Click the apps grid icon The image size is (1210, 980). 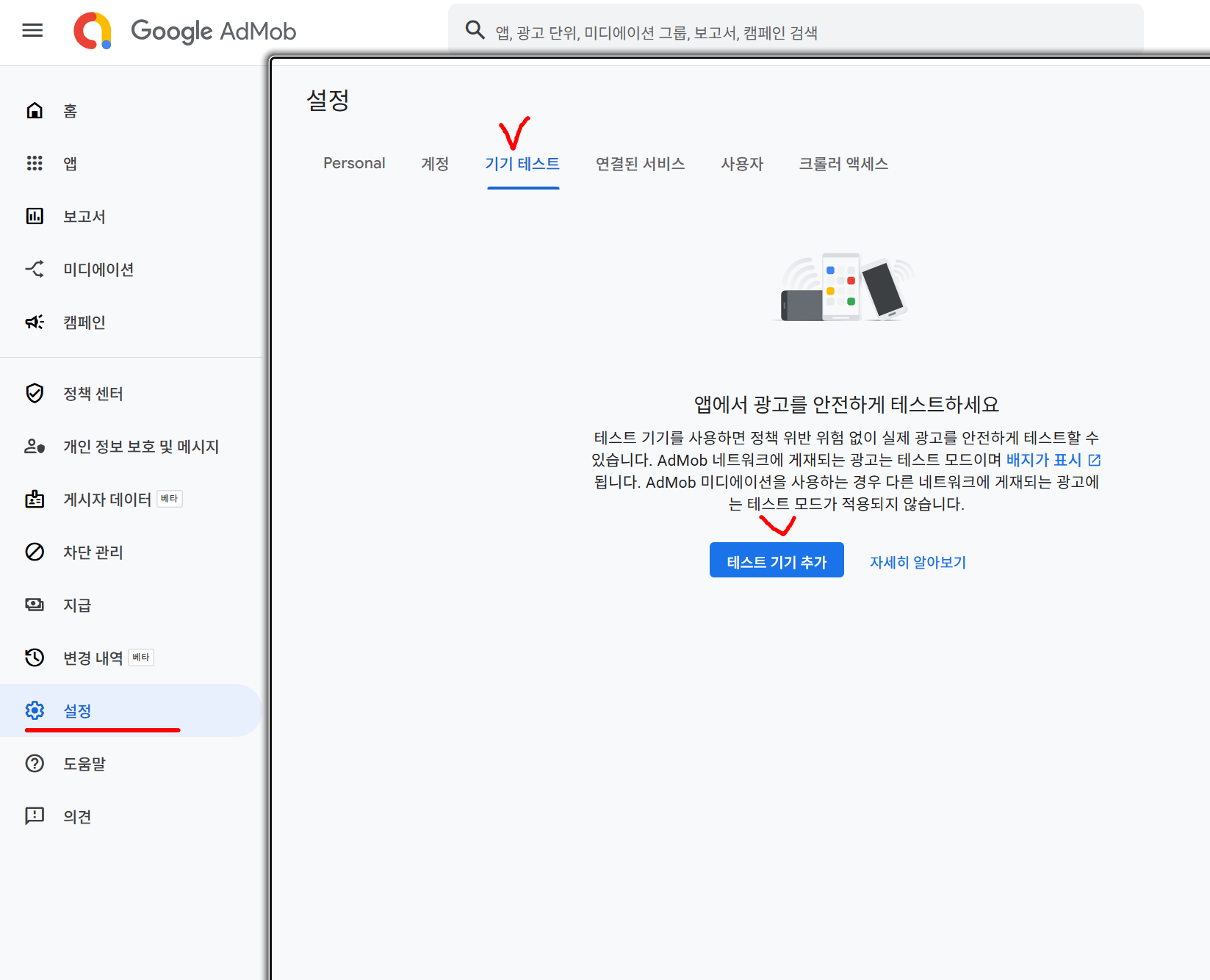[x=35, y=163]
